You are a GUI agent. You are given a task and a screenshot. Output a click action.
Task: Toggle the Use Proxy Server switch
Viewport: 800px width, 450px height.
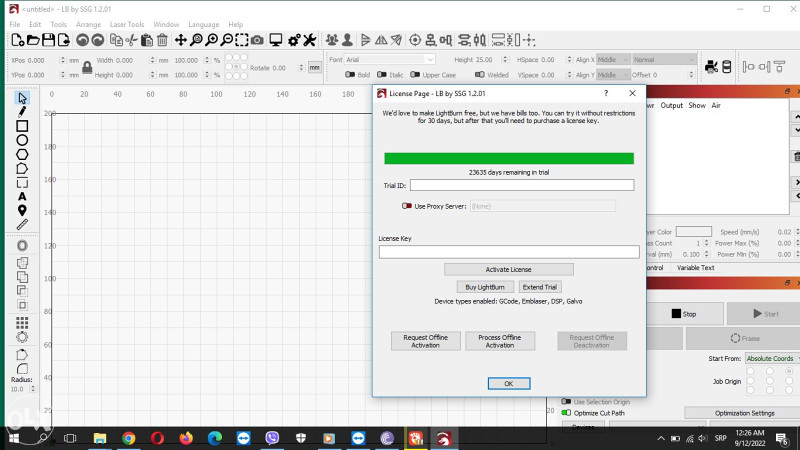click(x=407, y=206)
